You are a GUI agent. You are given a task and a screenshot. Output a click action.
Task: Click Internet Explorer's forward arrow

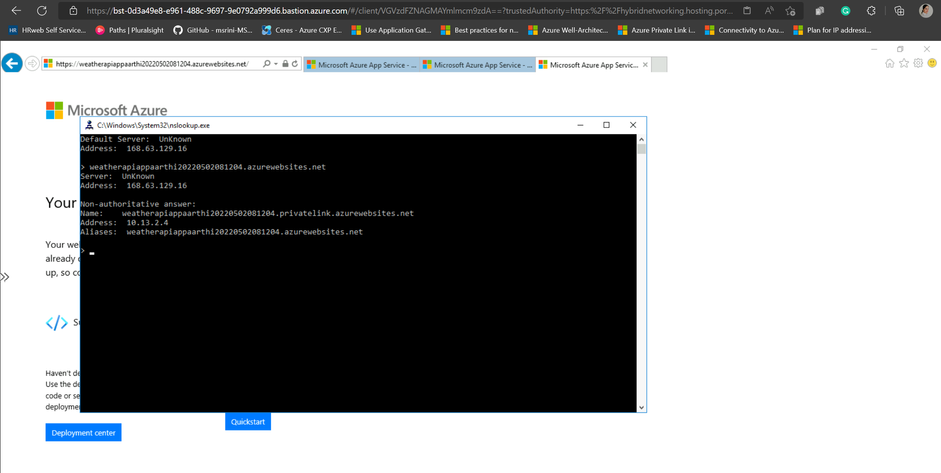pyautogui.click(x=32, y=63)
